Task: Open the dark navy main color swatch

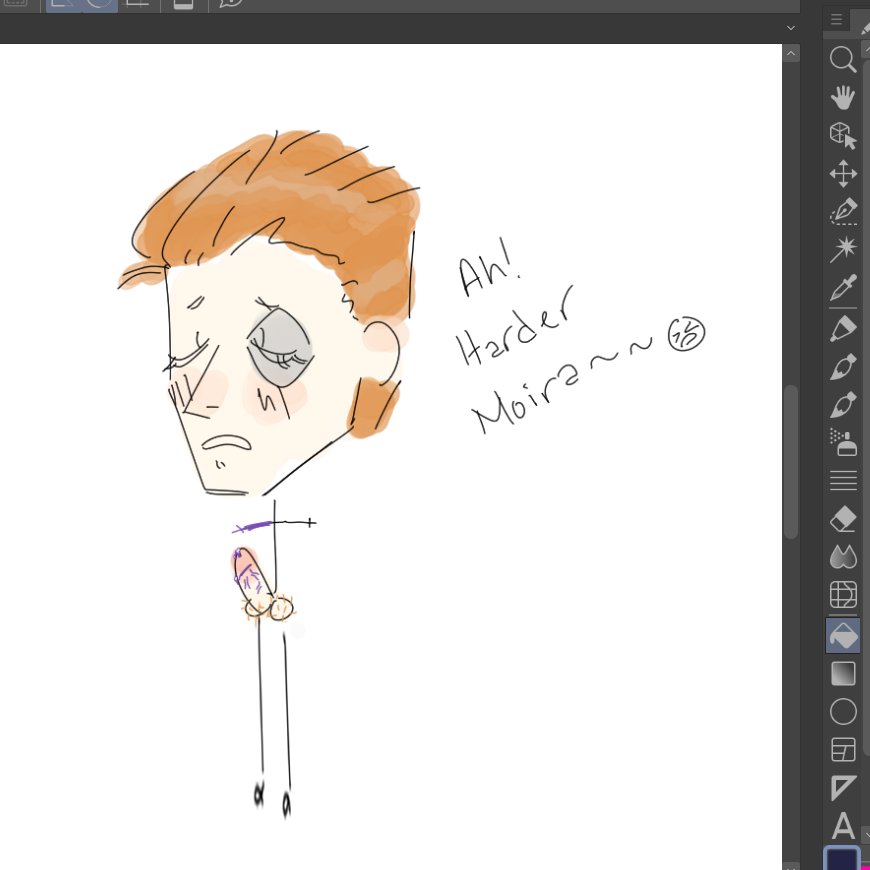Action: (x=842, y=858)
